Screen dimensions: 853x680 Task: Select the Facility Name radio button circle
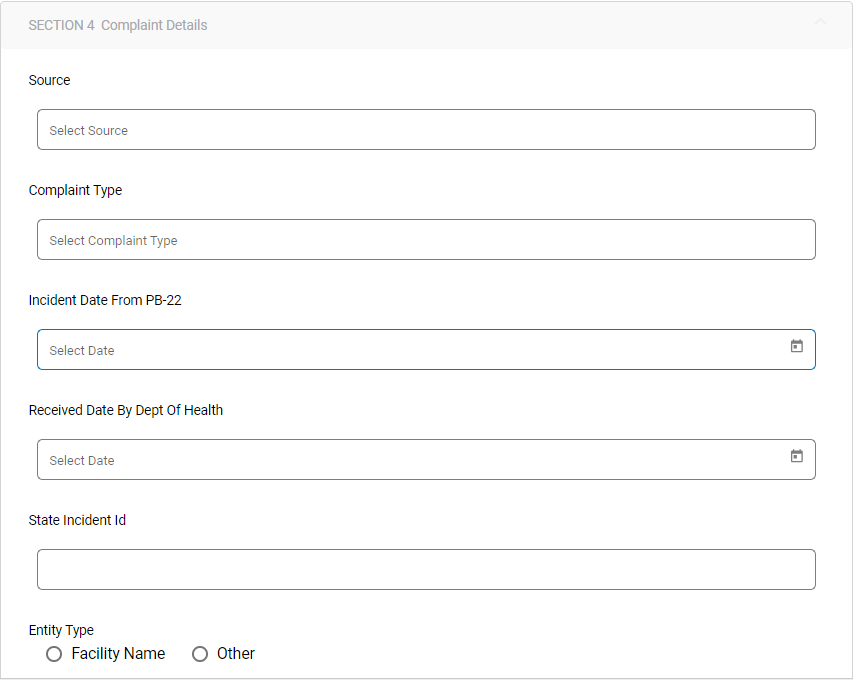pyautogui.click(x=54, y=654)
